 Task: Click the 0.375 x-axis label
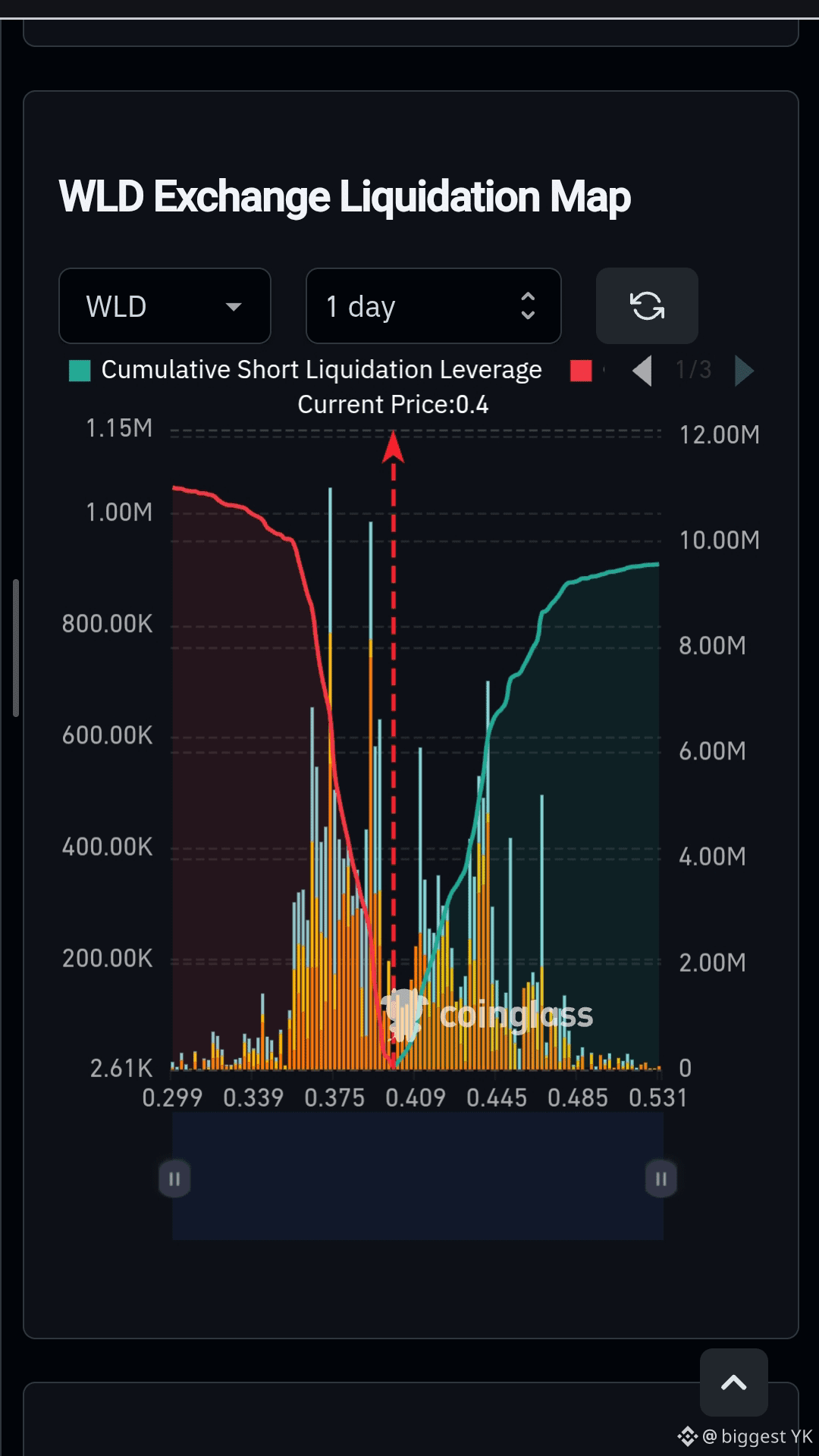(334, 1097)
